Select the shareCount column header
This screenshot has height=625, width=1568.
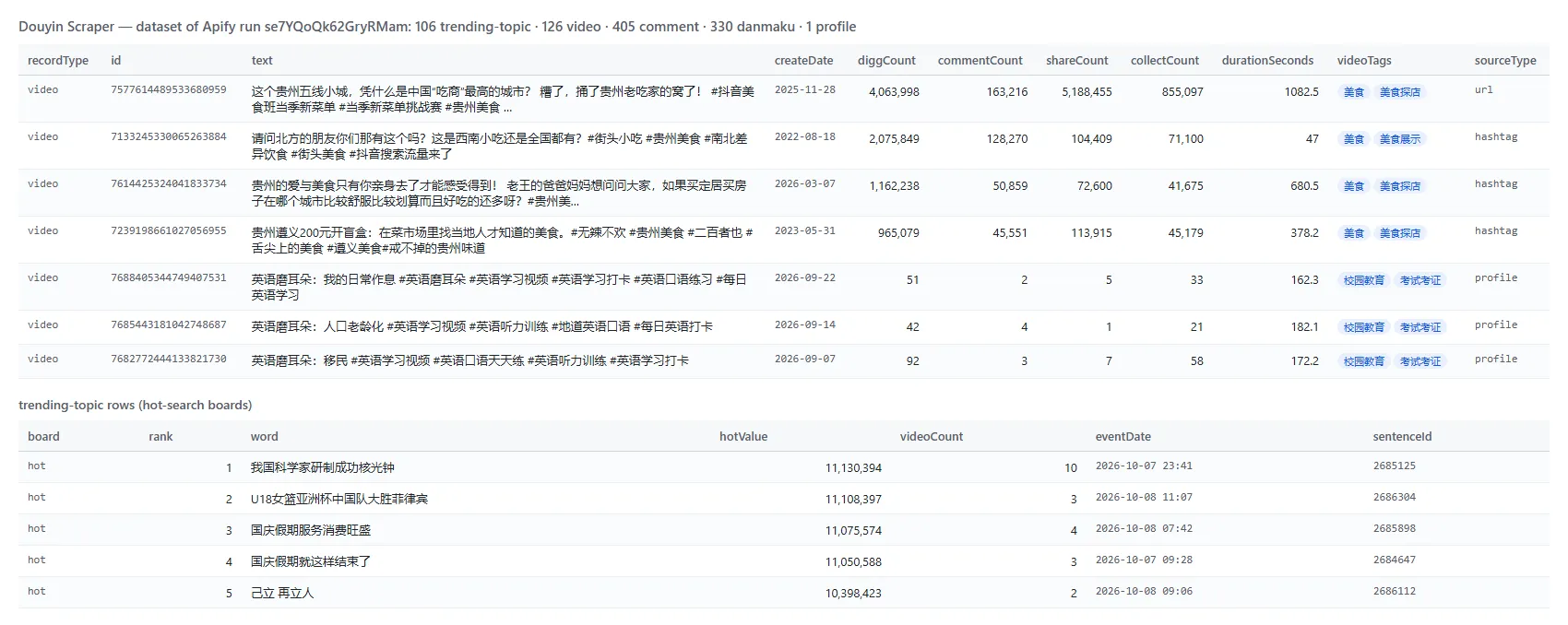(1076, 61)
